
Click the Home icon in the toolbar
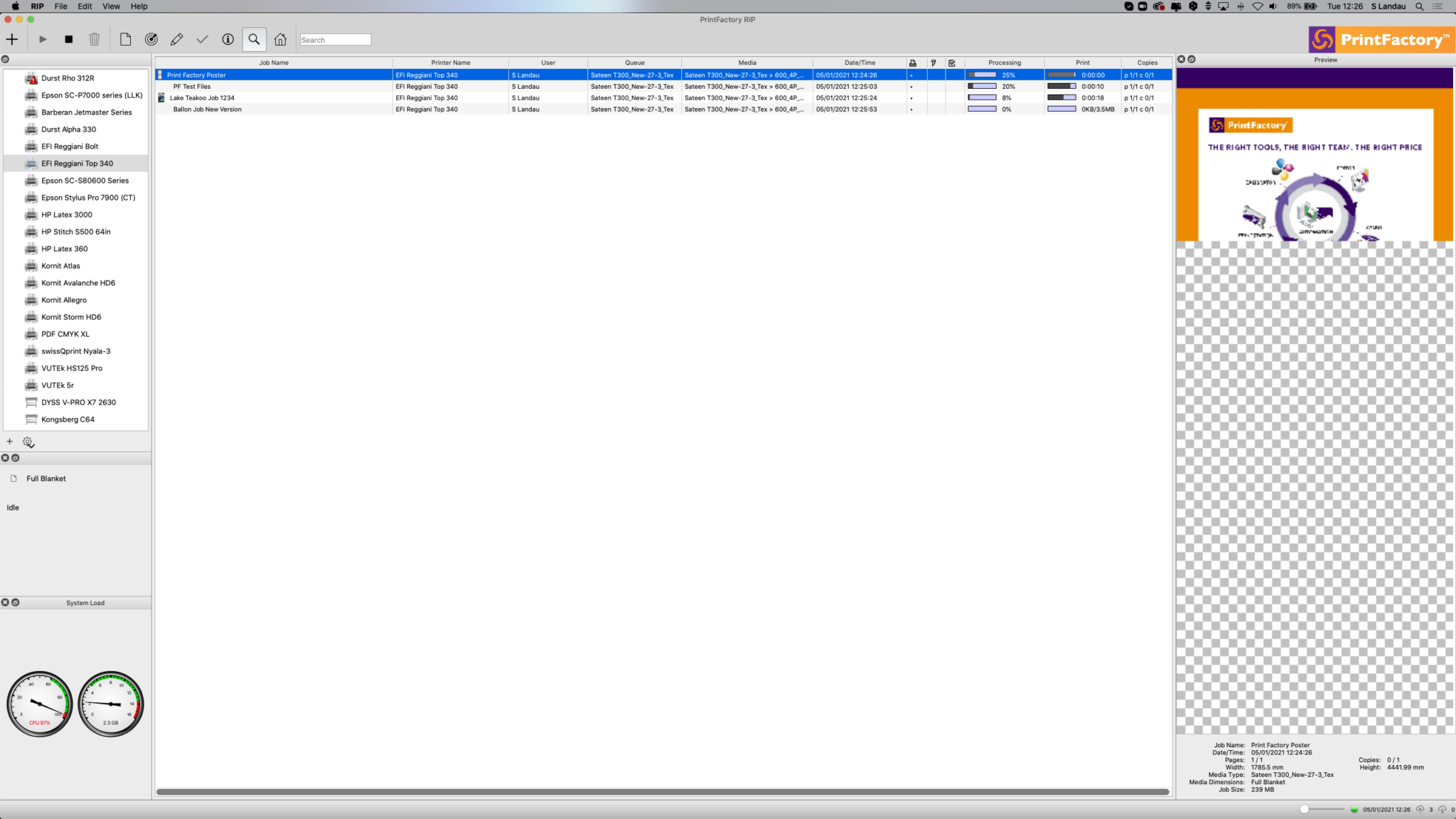[280, 39]
